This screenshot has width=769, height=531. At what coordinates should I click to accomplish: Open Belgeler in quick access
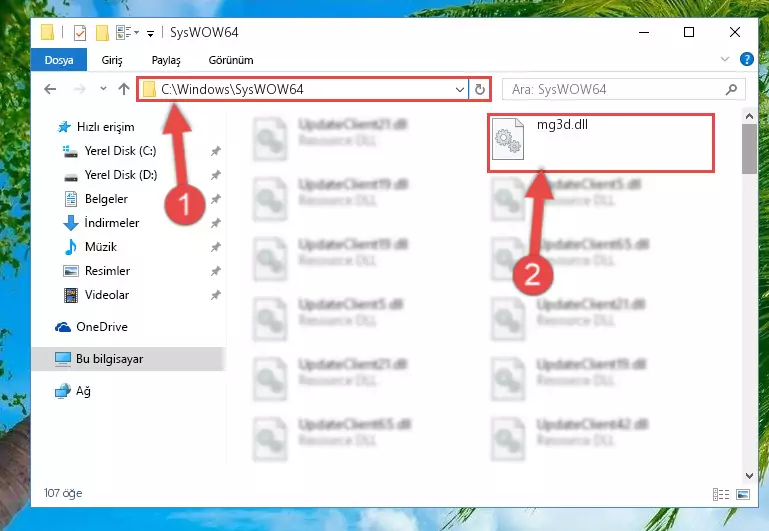click(x=96, y=199)
